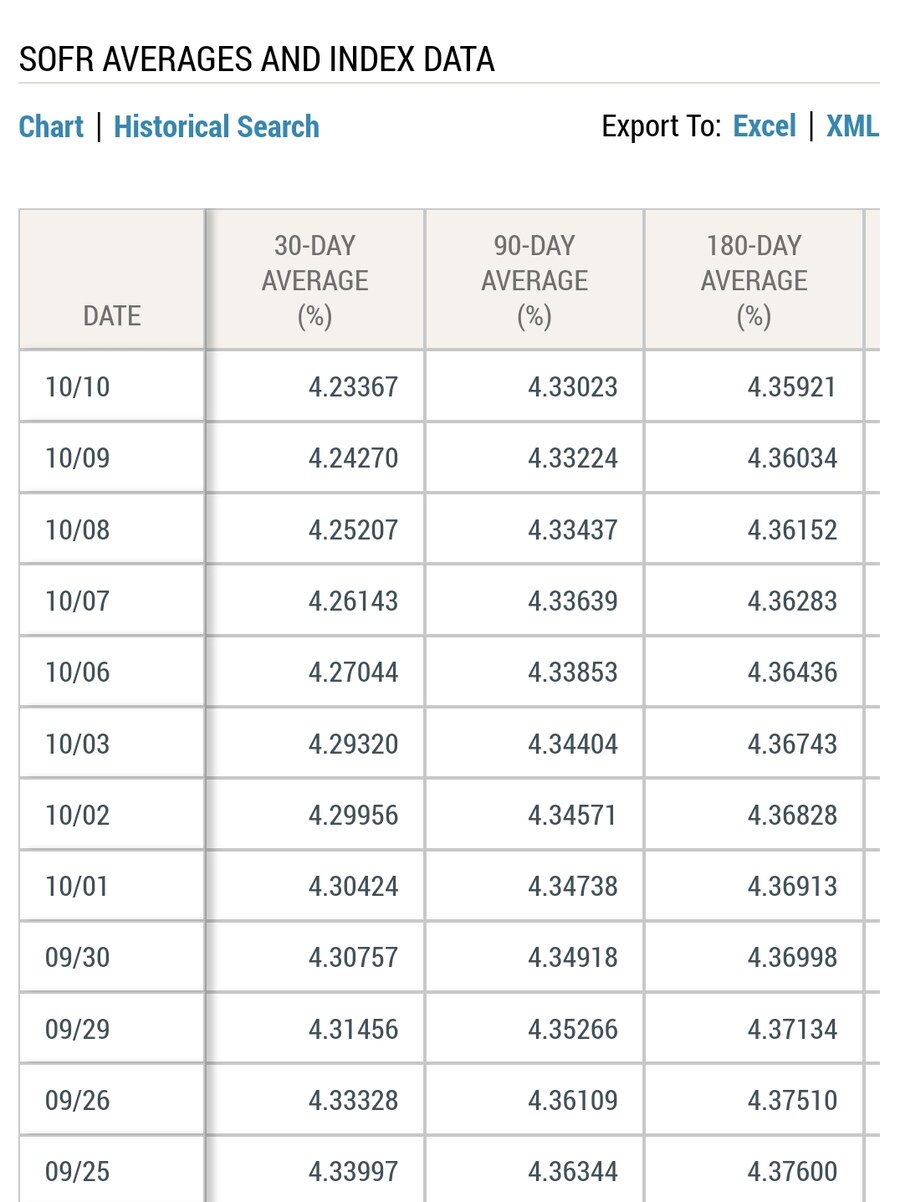
Task: Select the 10/06 date cell
Action: tap(77, 672)
